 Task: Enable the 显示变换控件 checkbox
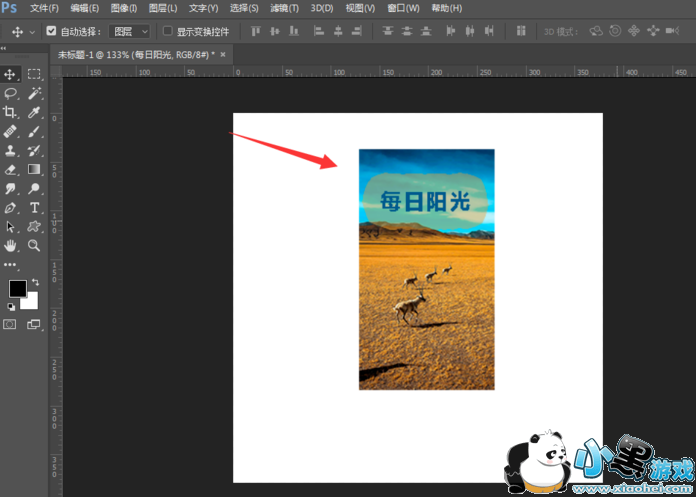coord(168,31)
